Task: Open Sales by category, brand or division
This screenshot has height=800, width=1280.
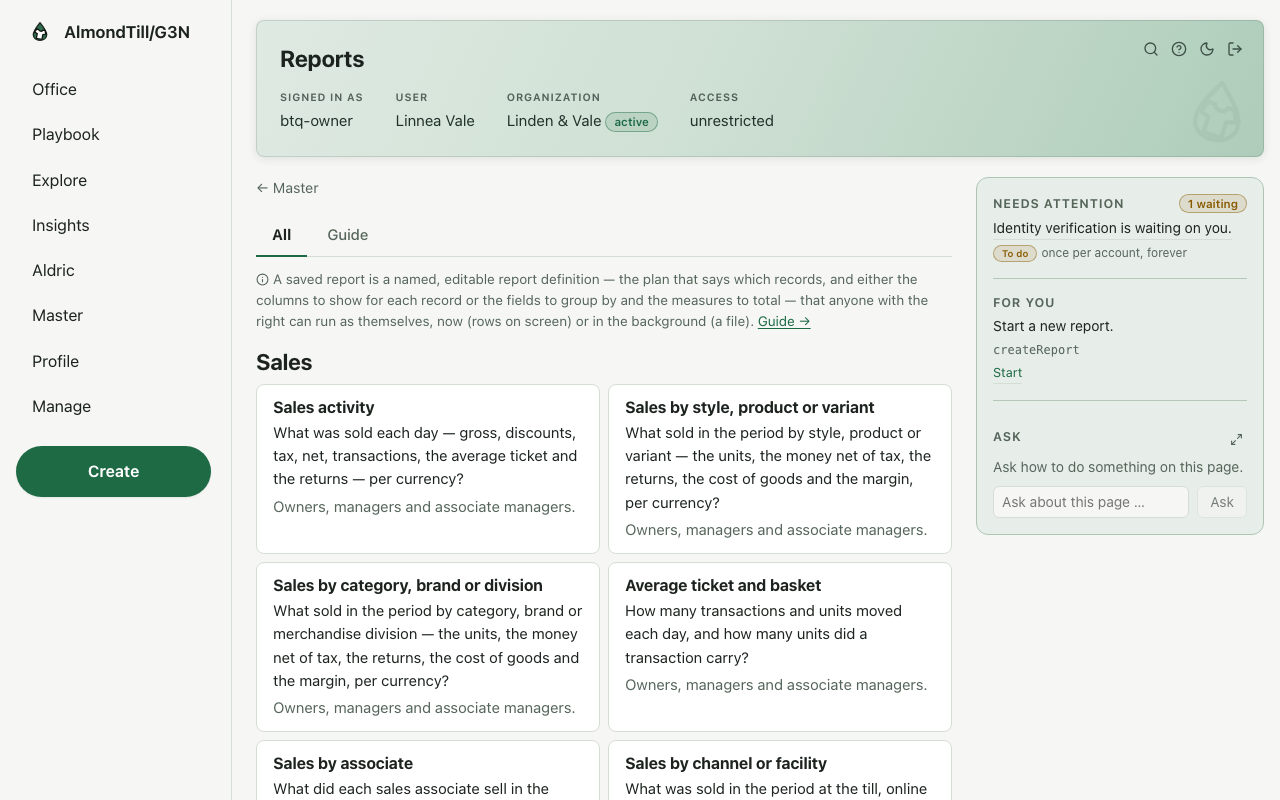Action: coord(428,646)
